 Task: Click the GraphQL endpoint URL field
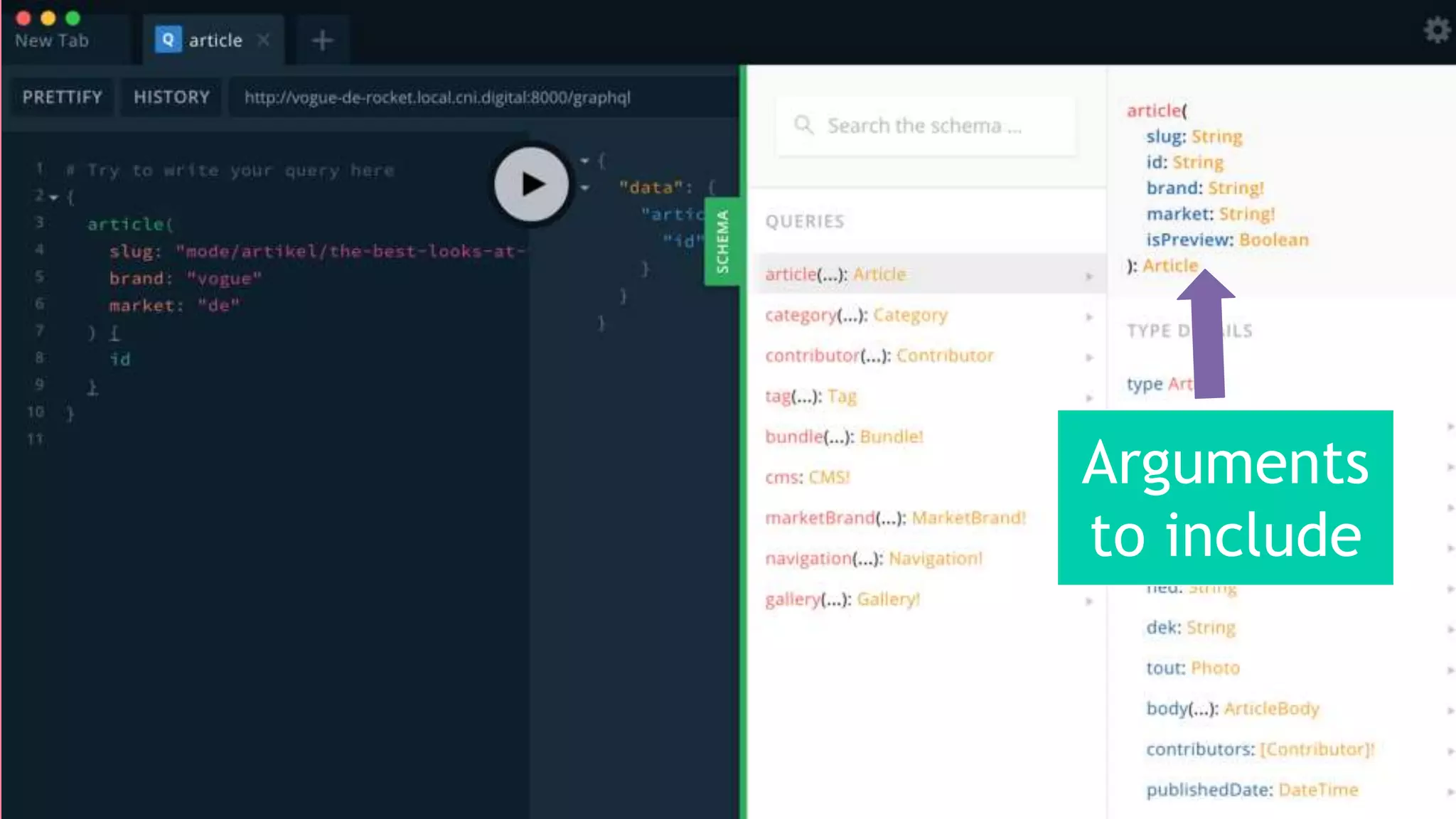437,97
